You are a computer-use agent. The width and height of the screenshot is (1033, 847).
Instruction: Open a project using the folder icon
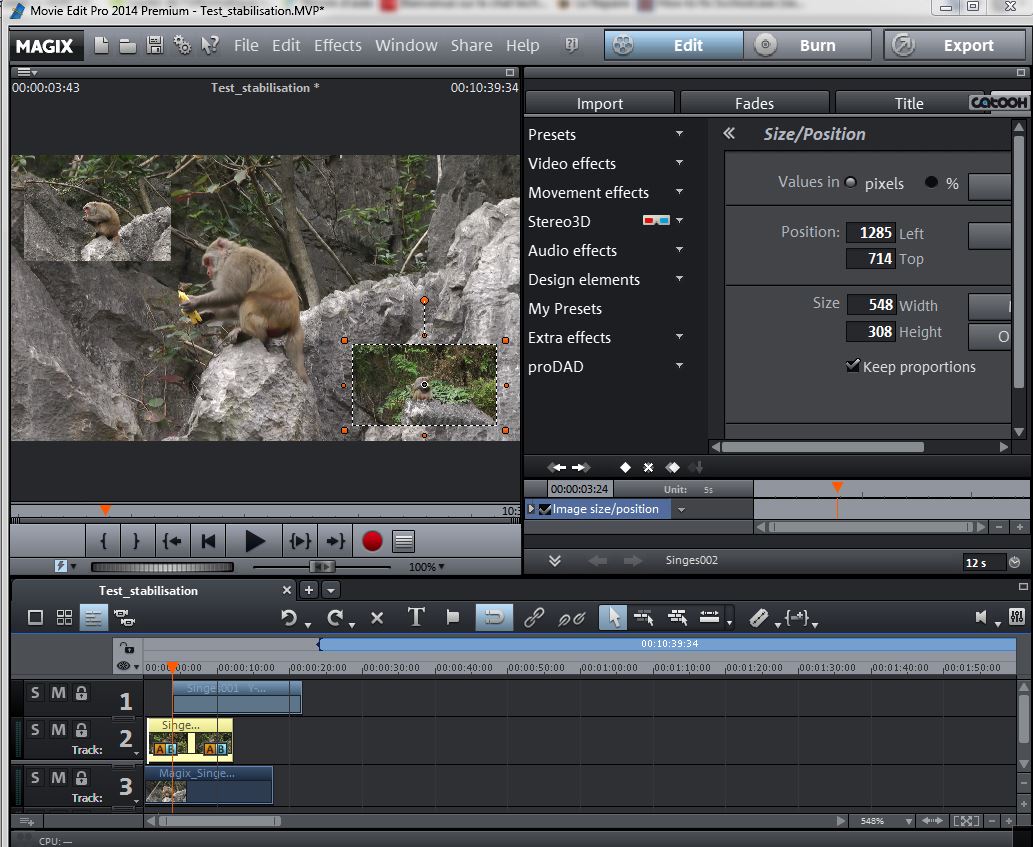128,45
